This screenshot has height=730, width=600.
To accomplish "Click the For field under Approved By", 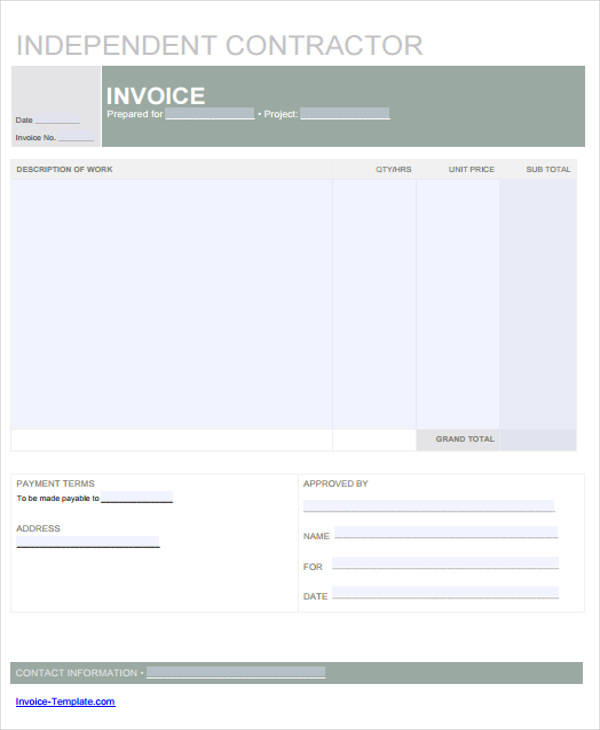I will [445, 563].
